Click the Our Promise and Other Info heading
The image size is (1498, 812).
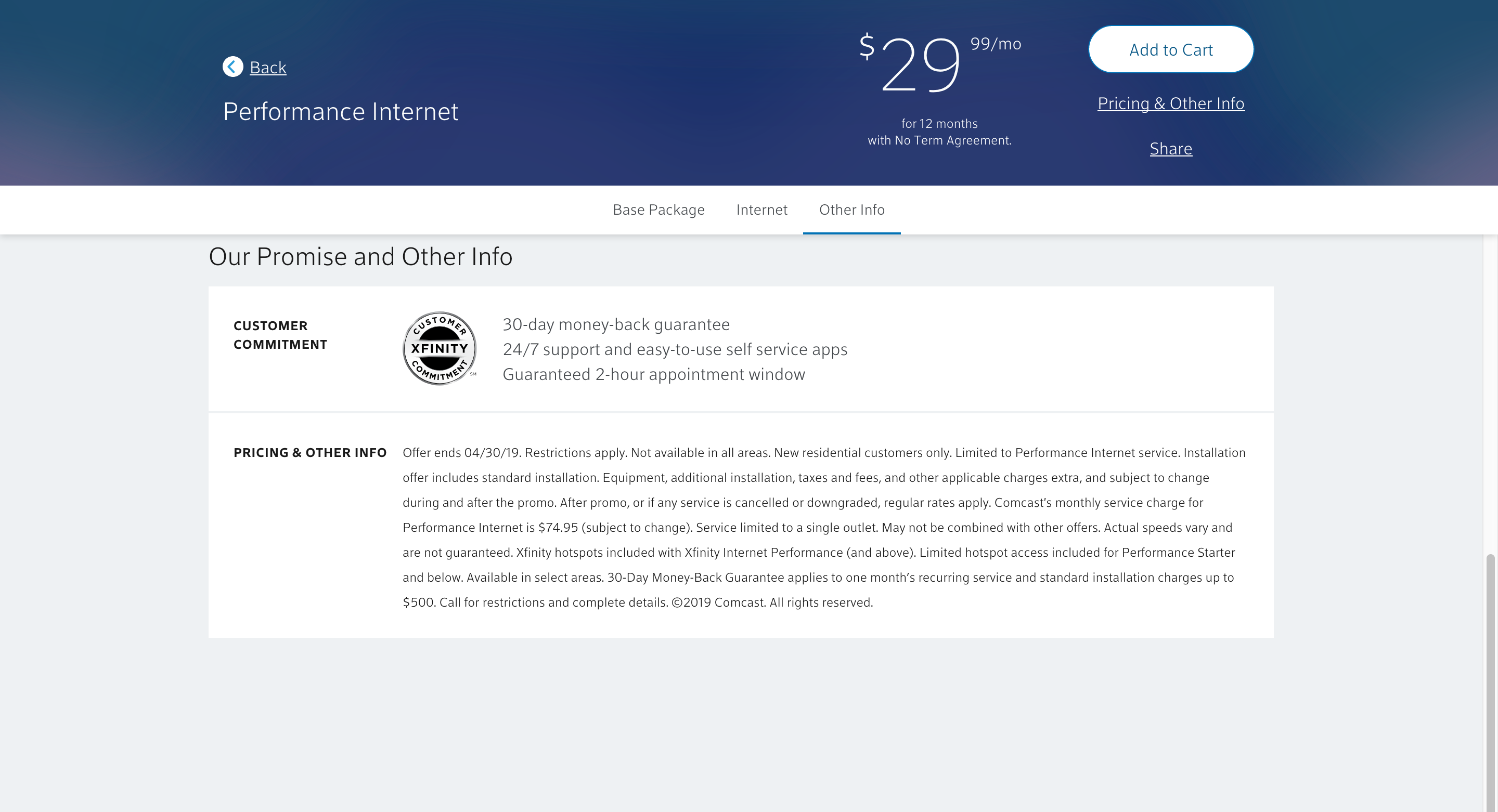[x=360, y=257]
